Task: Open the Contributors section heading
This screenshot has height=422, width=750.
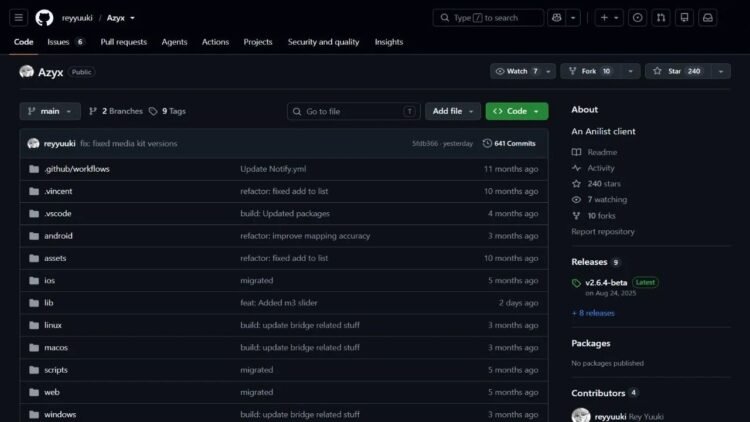Action: click(x=598, y=393)
